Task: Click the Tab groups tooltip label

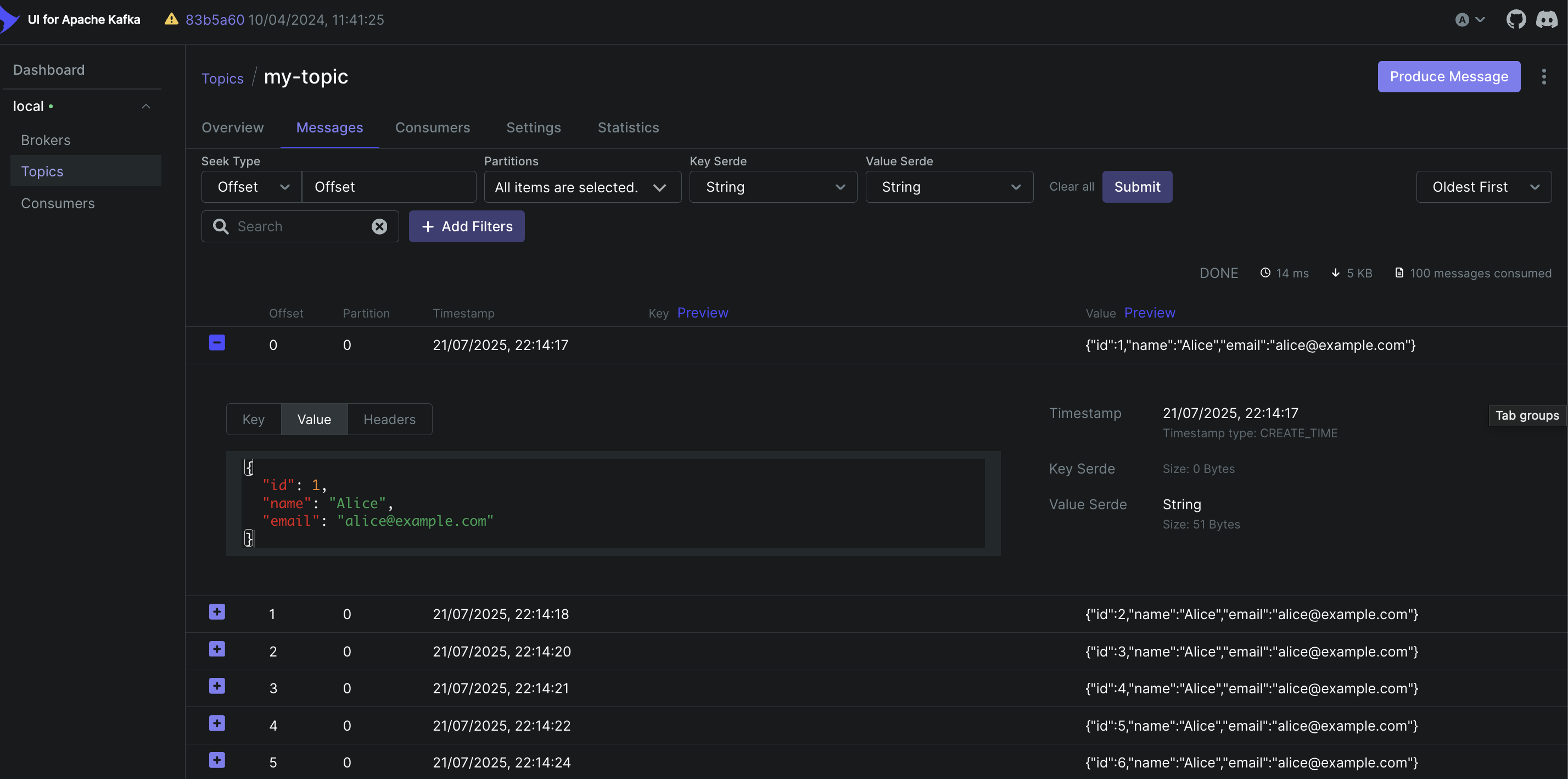Action: pos(1527,416)
